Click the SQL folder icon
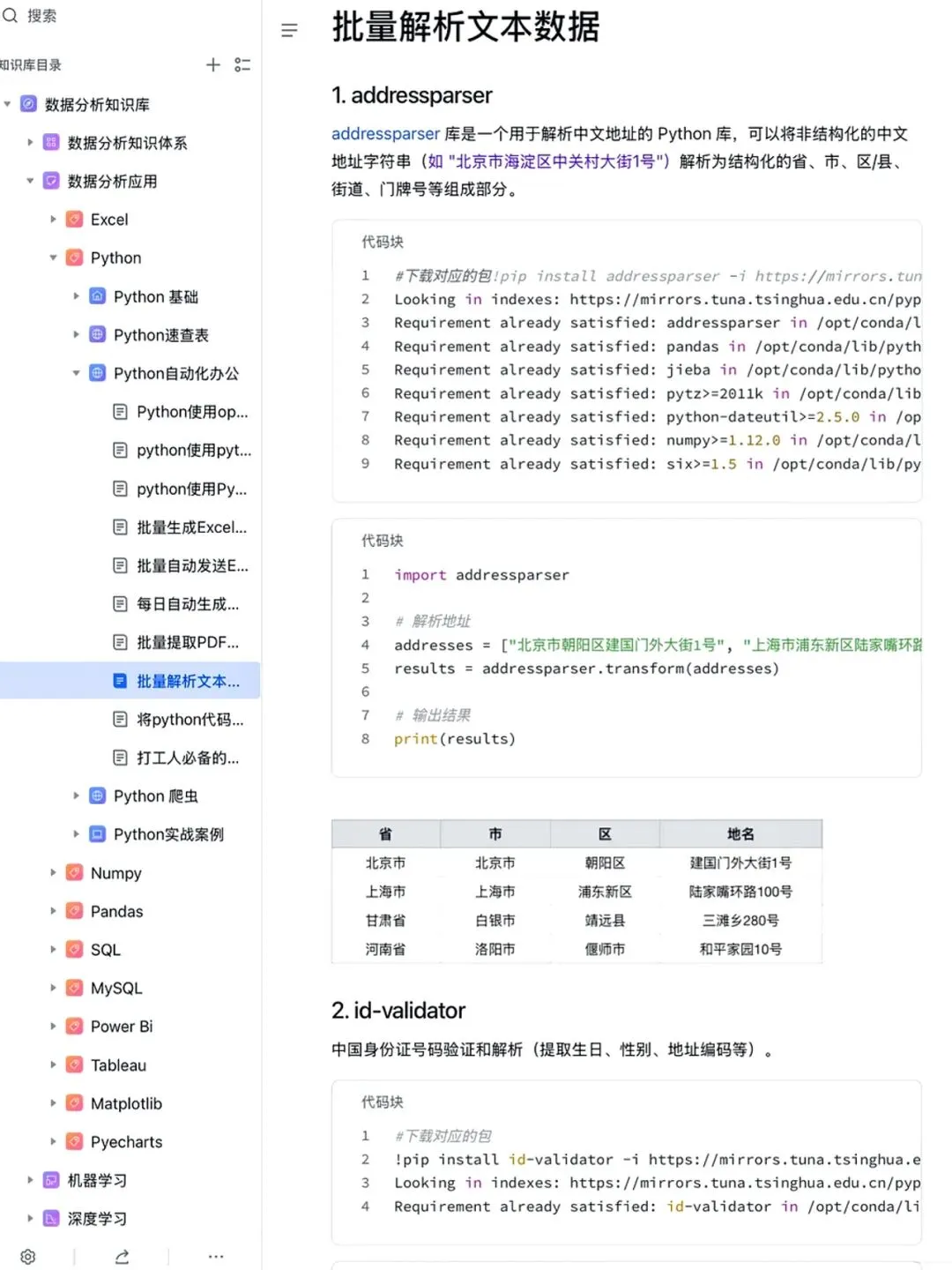This screenshot has width=952, height=1270. 75,949
